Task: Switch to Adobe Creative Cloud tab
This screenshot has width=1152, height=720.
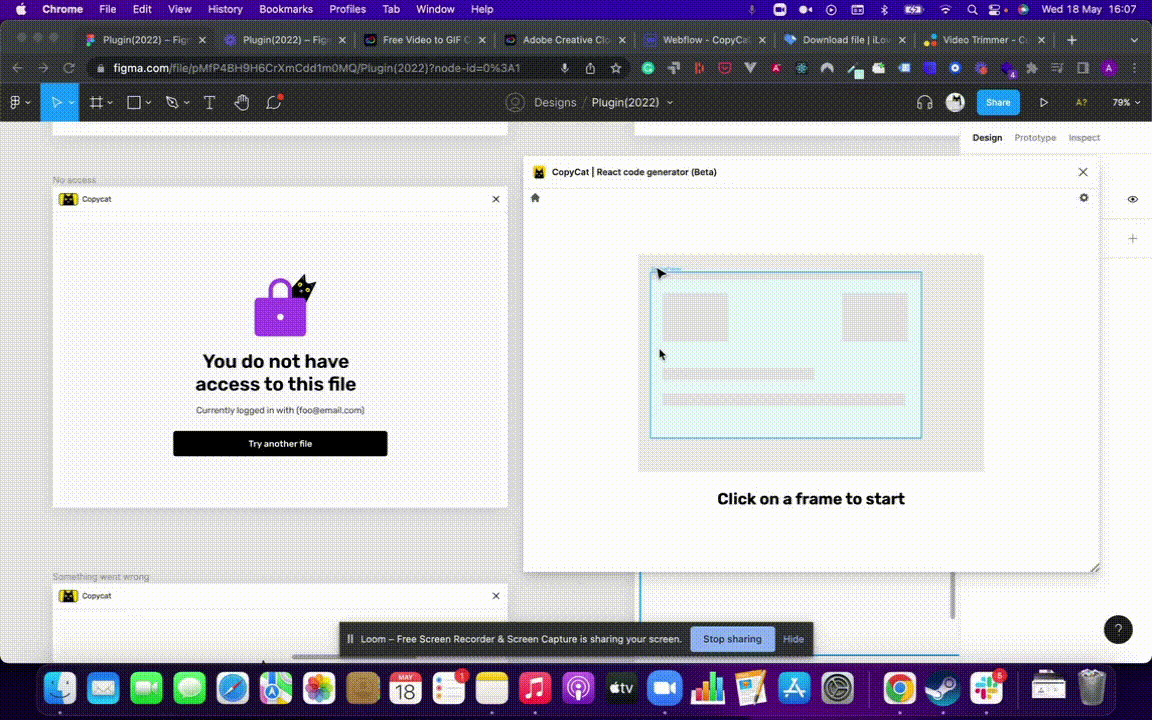Action: click(566, 40)
